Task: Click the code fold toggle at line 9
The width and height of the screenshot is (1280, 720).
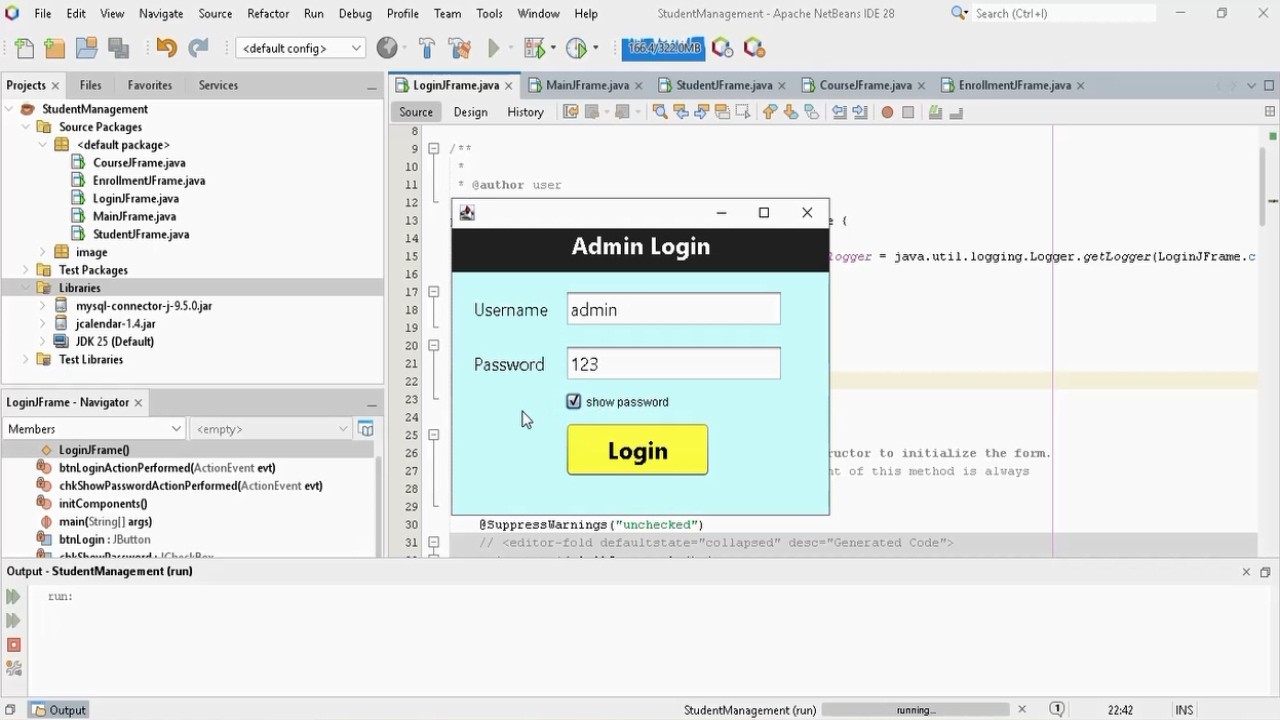Action: click(x=434, y=149)
